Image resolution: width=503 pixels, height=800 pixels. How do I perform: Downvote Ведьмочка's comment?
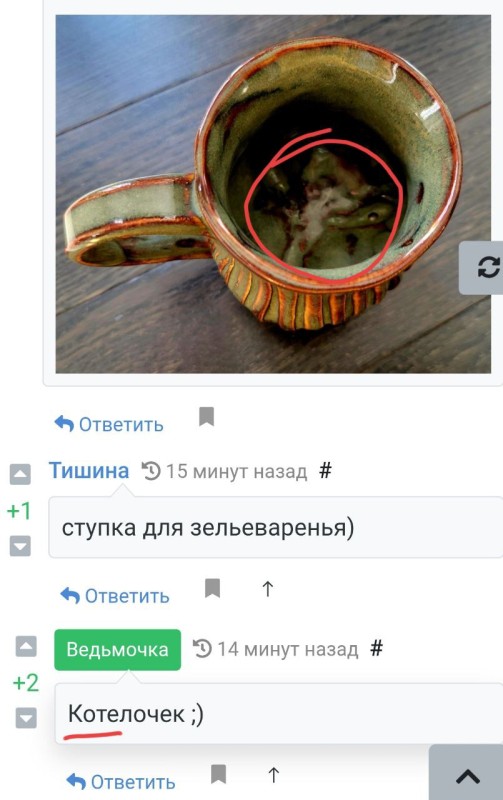click(26, 718)
